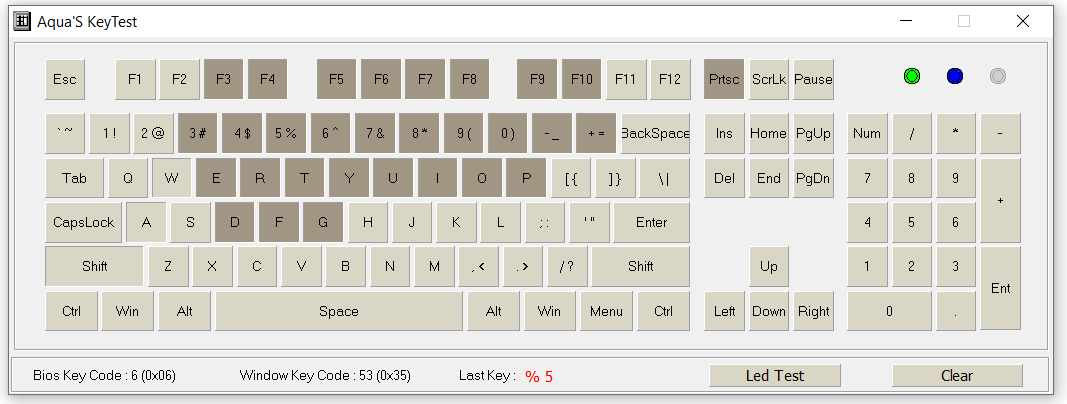
Task: Click the Down arrow key
Action: click(x=769, y=312)
